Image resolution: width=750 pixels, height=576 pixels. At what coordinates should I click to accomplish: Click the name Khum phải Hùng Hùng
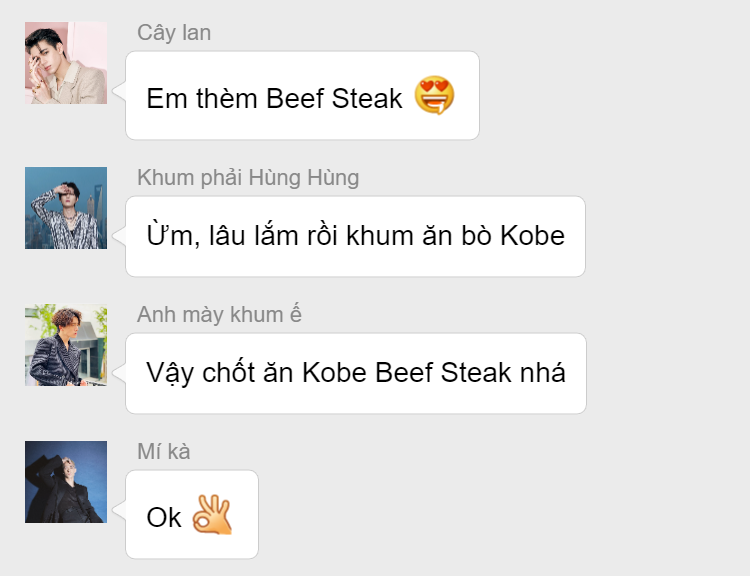click(x=248, y=177)
